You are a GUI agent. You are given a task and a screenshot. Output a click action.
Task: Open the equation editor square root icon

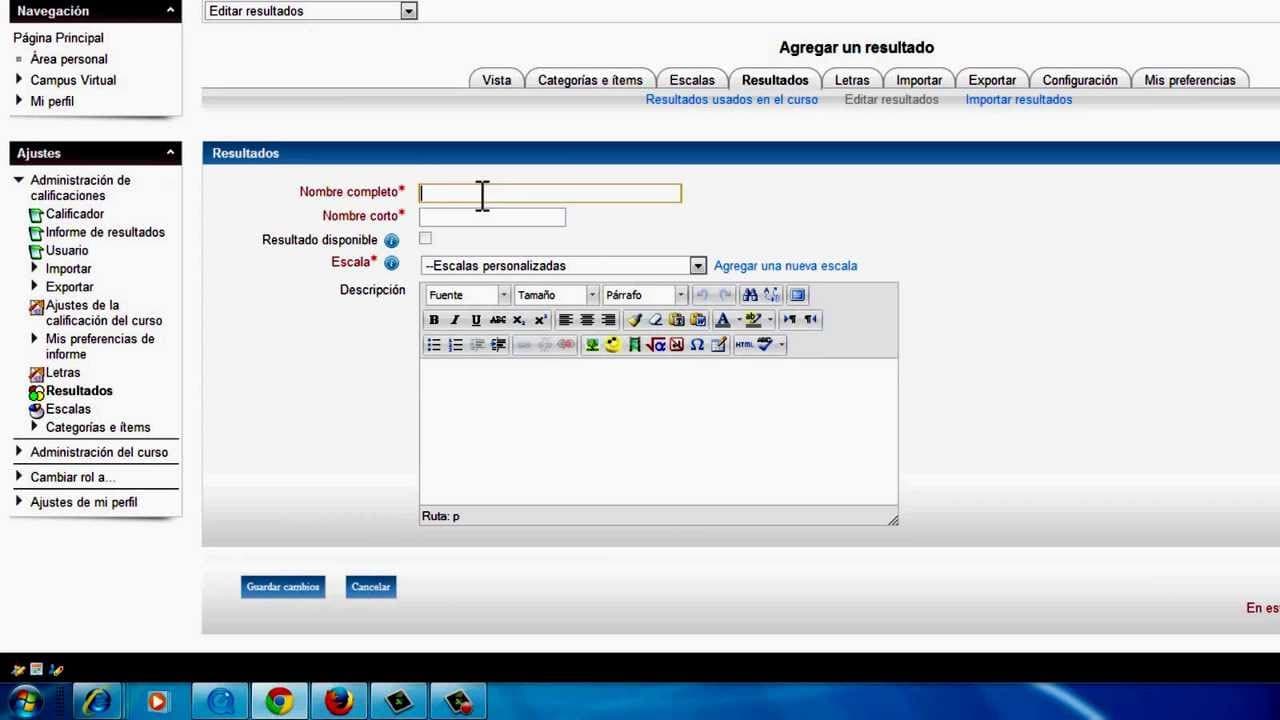click(x=656, y=345)
